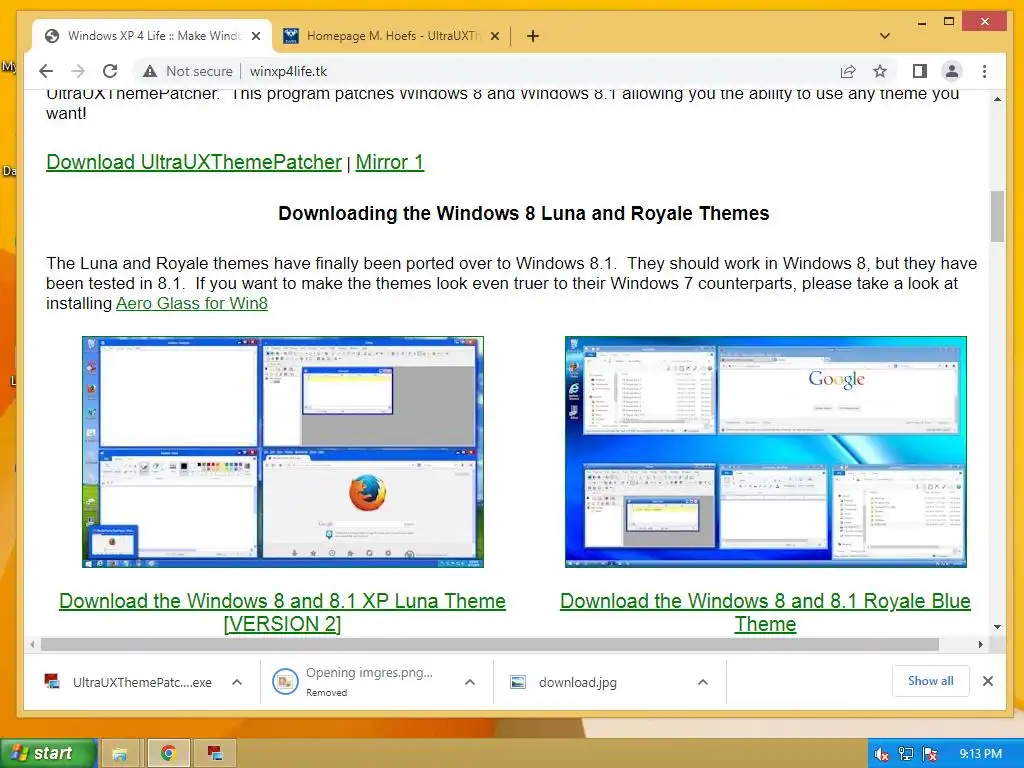Image resolution: width=1024 pixels, height=768 pixels.
Task: Expand the tab search chevron
Action: point(885,36)
